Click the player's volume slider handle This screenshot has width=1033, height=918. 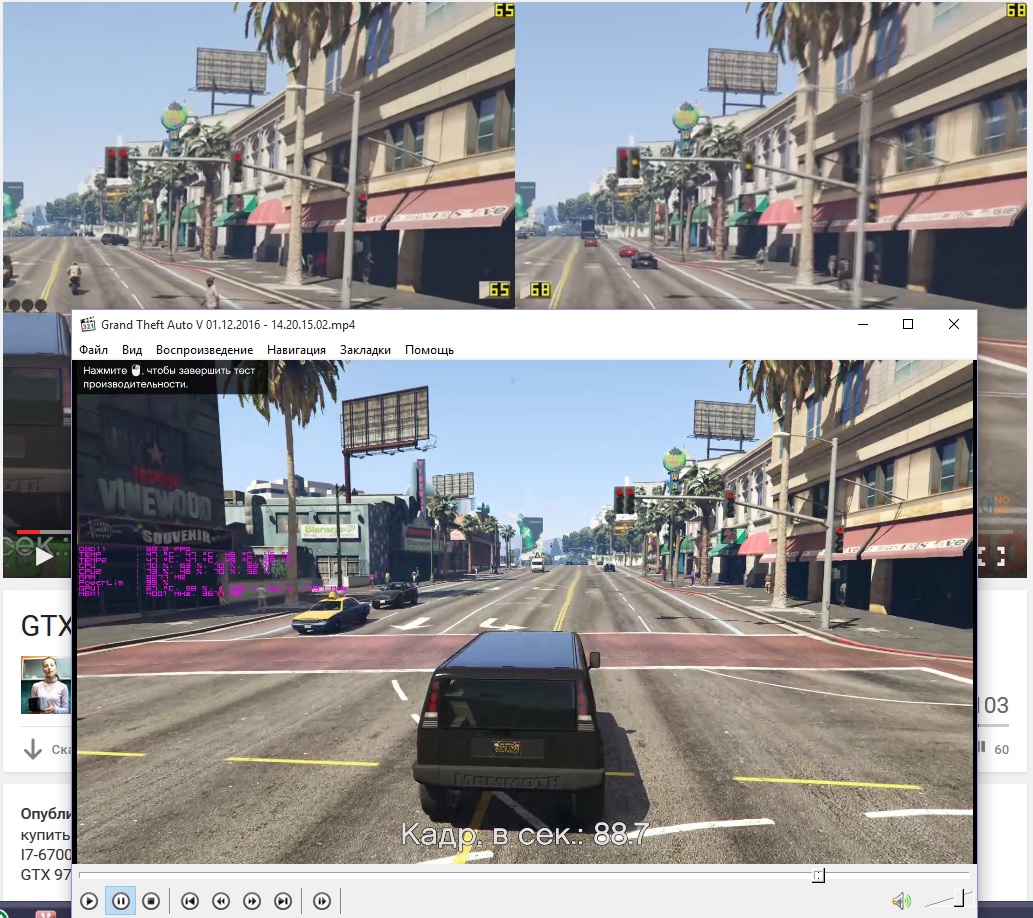959,898
